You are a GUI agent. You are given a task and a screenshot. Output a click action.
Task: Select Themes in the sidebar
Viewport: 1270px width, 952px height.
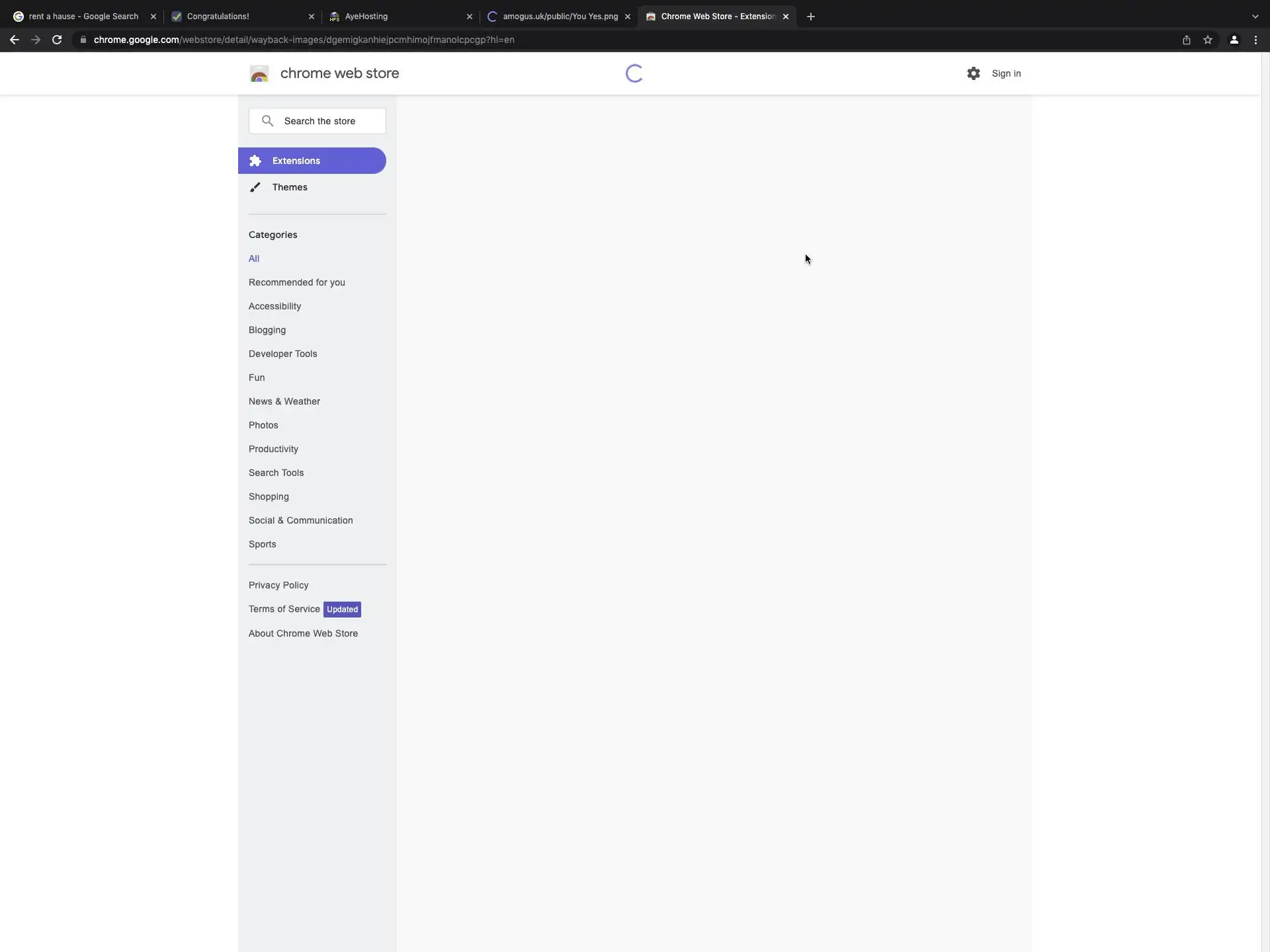coord(290,187)
